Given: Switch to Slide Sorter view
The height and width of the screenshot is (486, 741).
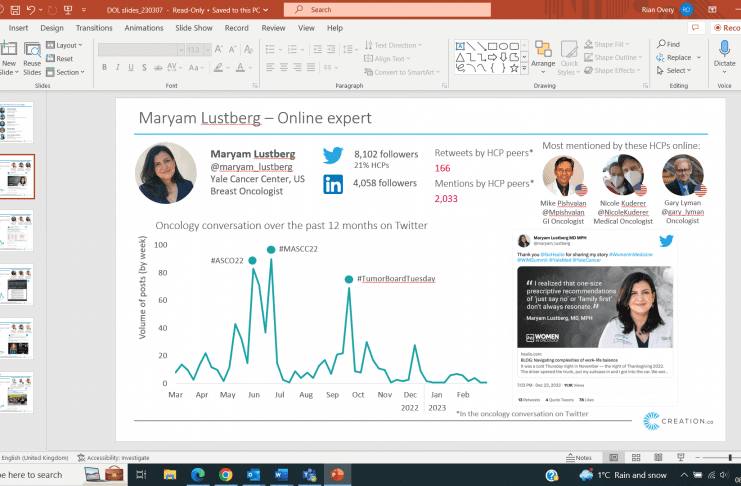Looking at the screenshot, I should tap(636, 457).
